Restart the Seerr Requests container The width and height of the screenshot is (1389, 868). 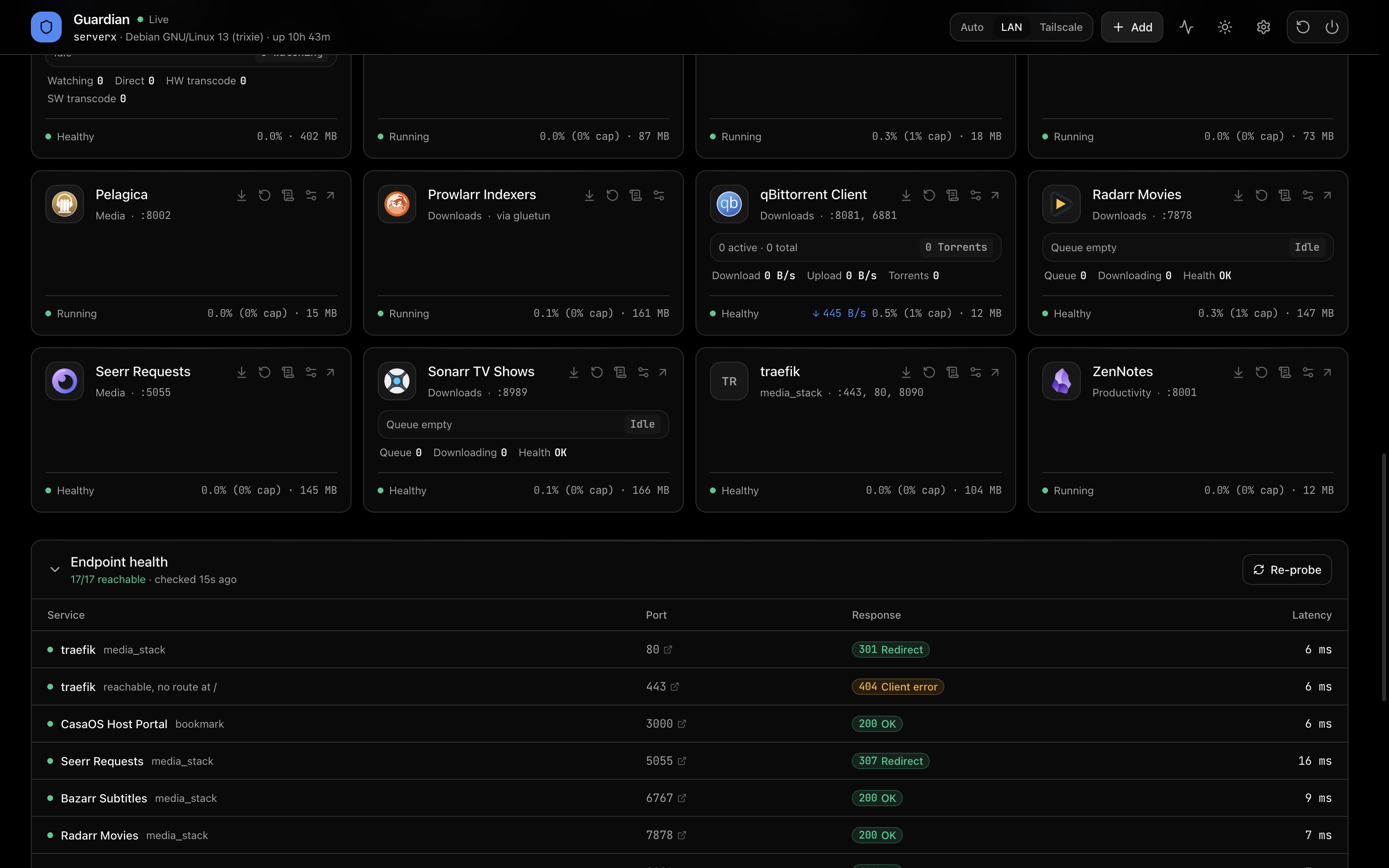pos(265,373)
